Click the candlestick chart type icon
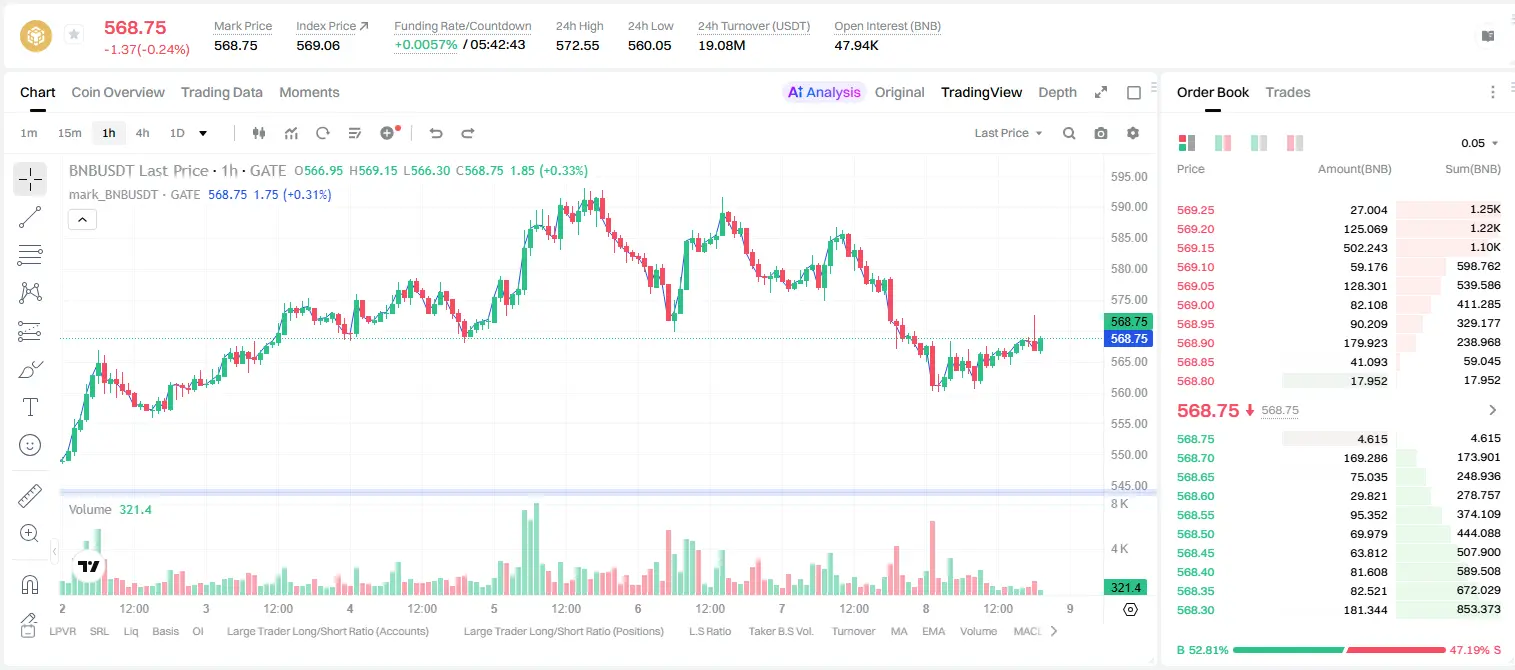Screen dimensions: 1515x670 tap(259, 133)
